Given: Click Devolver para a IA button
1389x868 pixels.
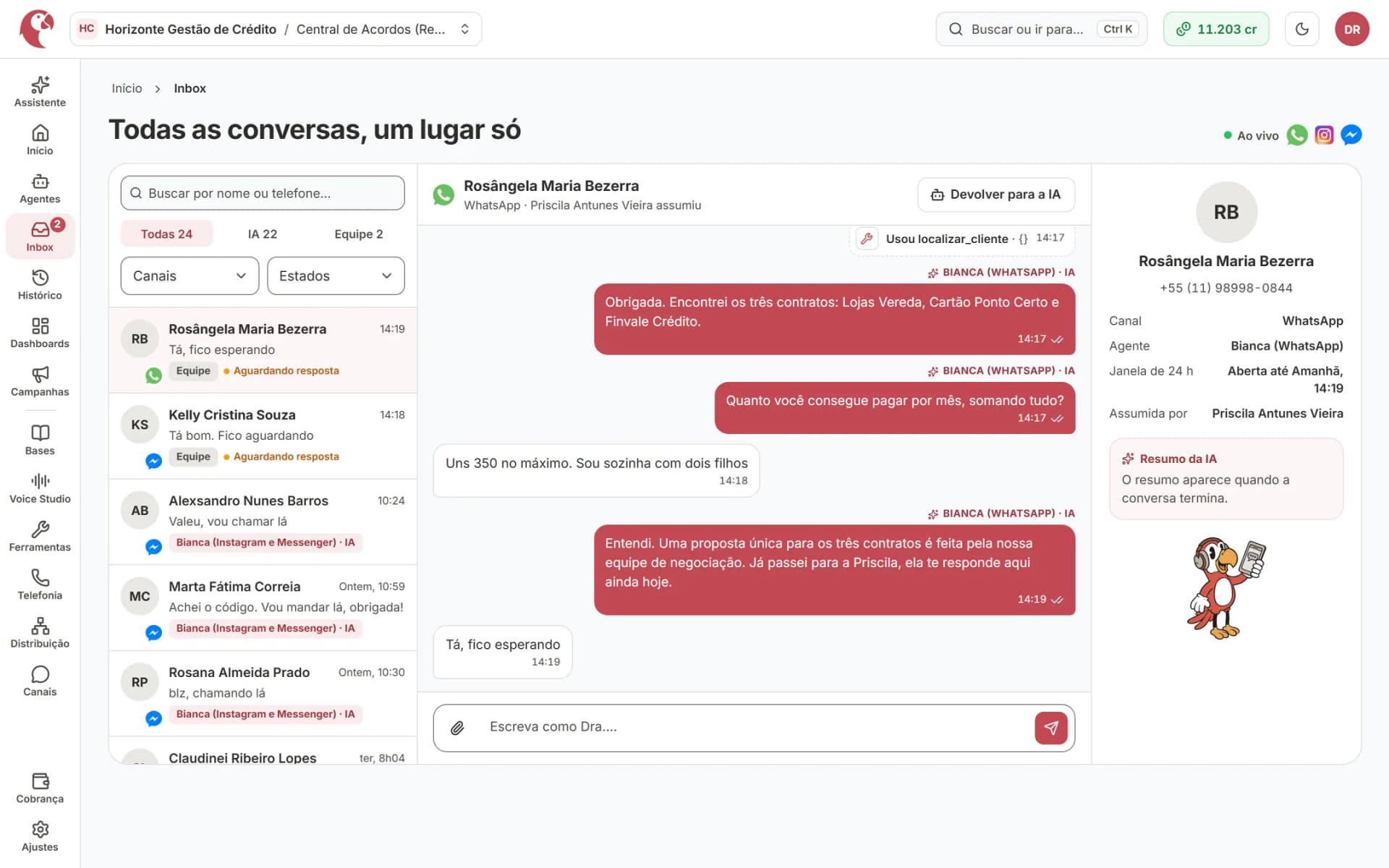Looking at the screenshot, I should pos(996,195).
